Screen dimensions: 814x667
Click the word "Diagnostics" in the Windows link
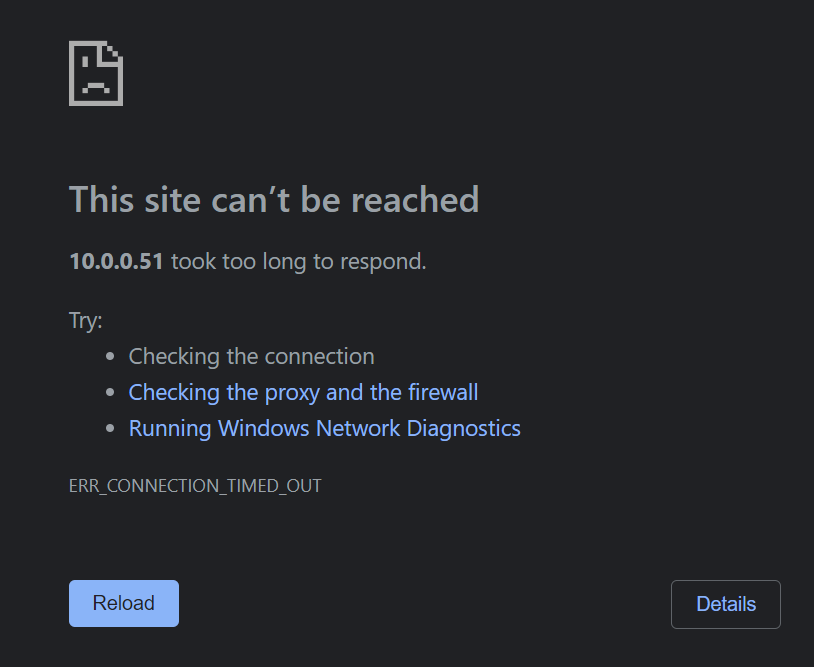pos(463,428)
